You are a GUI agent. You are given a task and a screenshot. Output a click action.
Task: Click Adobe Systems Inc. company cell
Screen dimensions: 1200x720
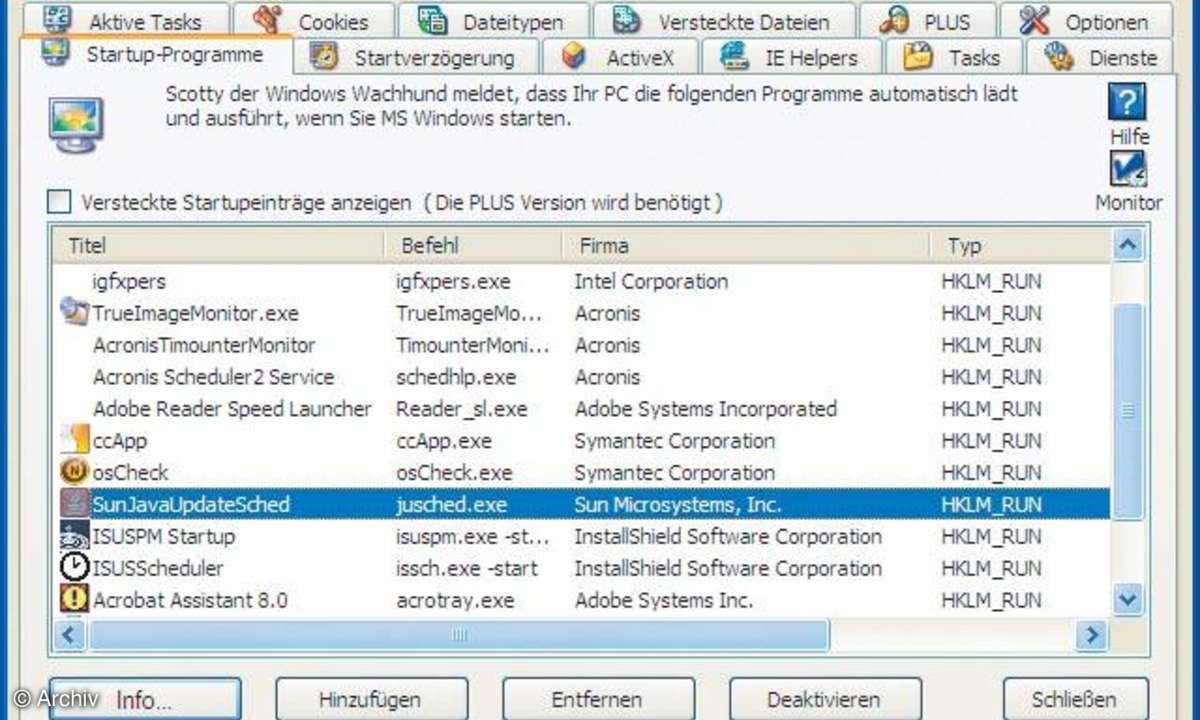tap(664, 601)
